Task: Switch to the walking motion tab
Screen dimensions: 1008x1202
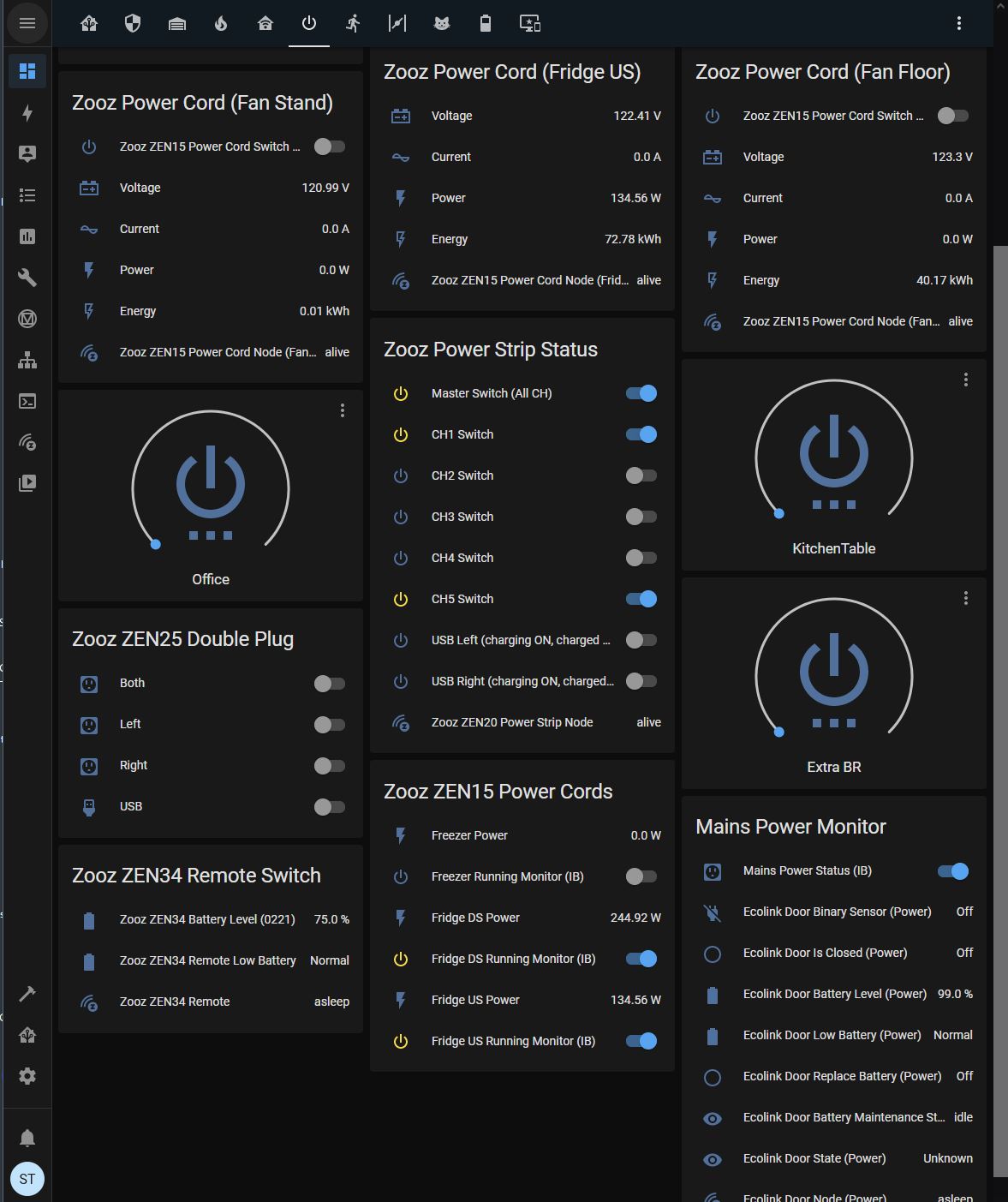Action: click(353, 24)
